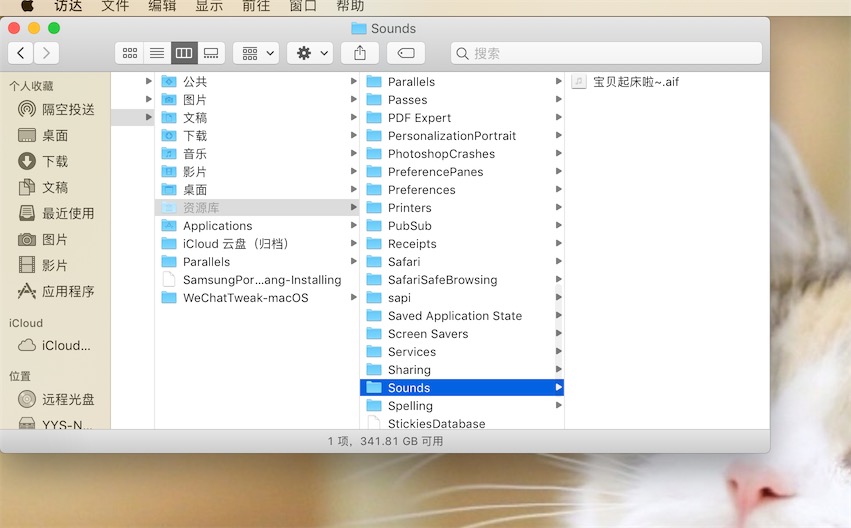Select the SafariSafeBrowsing folder
The width and height of the screenshot is (851, 528).
[462, 279]
